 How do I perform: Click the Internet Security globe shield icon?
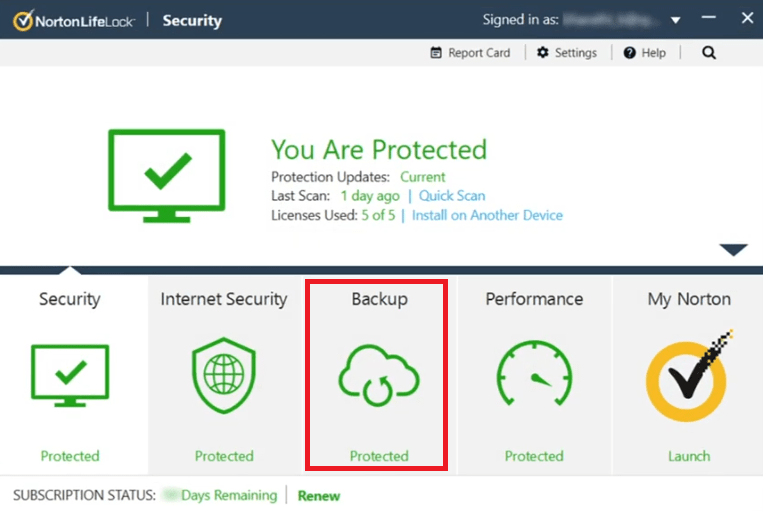[224, 375]
